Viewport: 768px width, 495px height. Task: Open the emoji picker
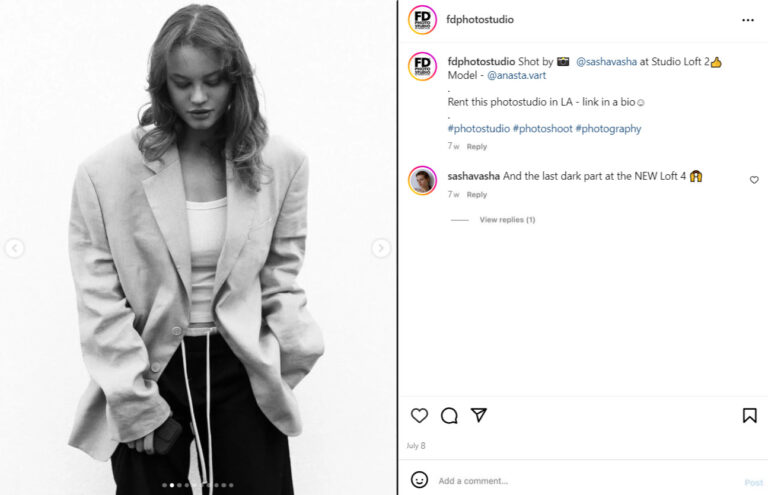point(420,480)
